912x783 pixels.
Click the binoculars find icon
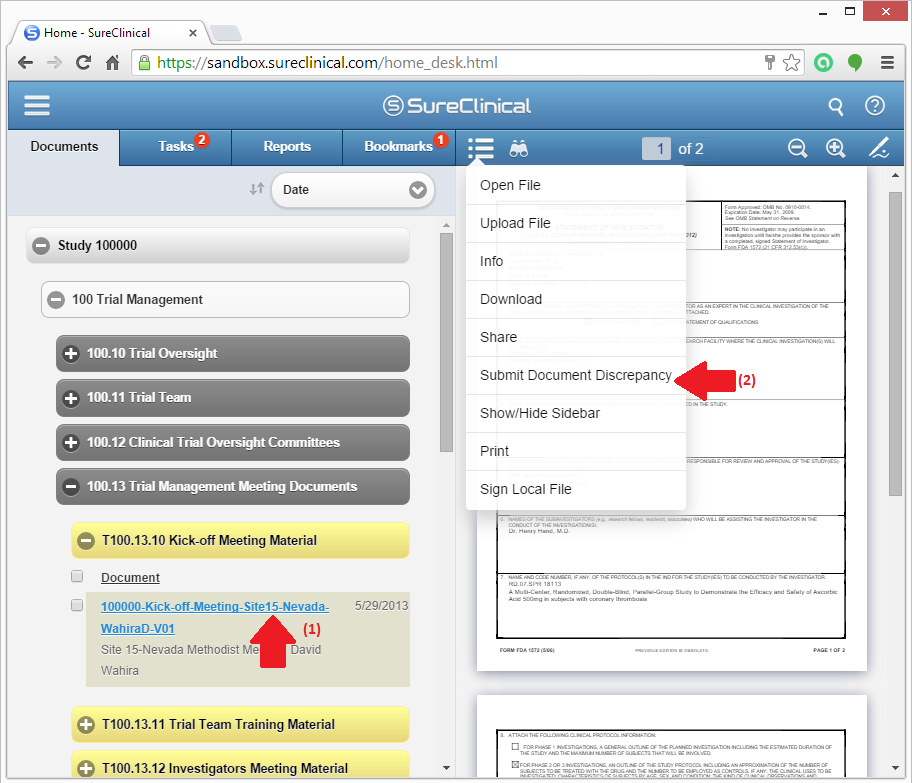[x=519, y=149]
